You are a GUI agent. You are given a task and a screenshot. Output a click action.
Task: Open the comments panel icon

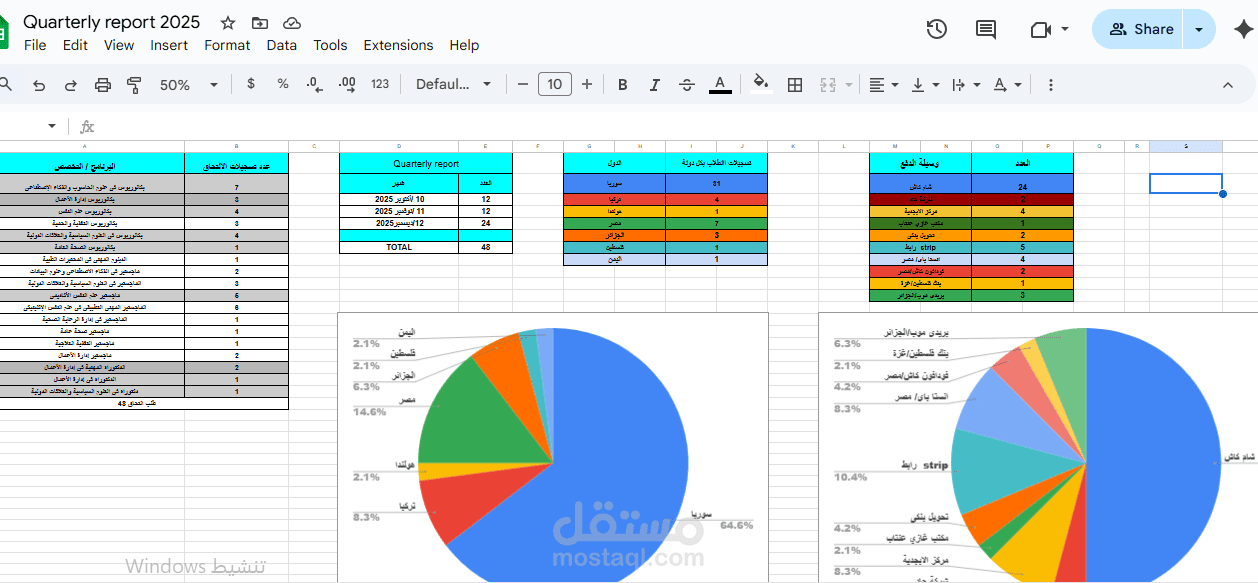[x=986, y=29]
